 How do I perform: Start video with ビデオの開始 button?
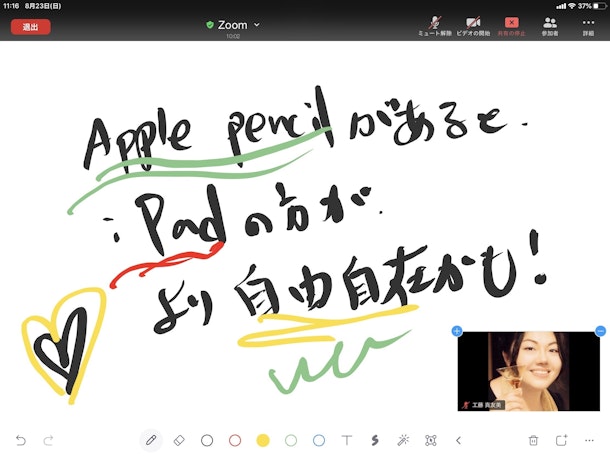[473, 25]
